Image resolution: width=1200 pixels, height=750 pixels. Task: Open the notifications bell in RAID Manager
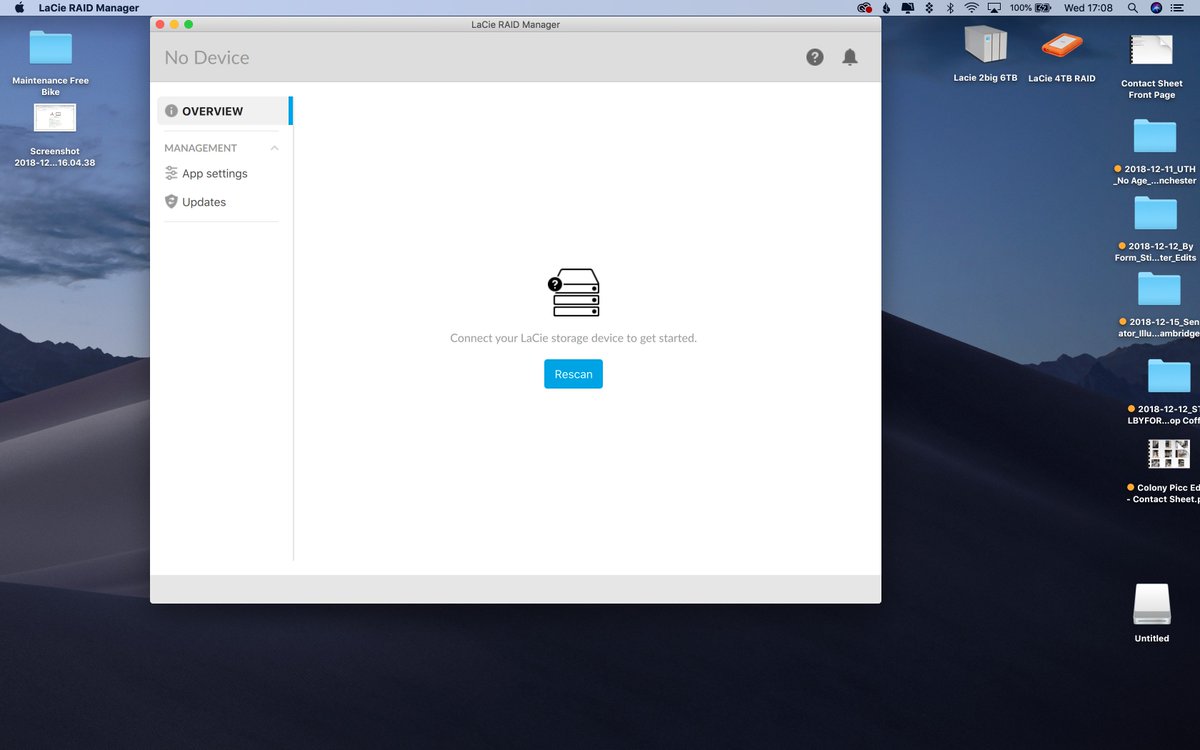coord(850,57)
